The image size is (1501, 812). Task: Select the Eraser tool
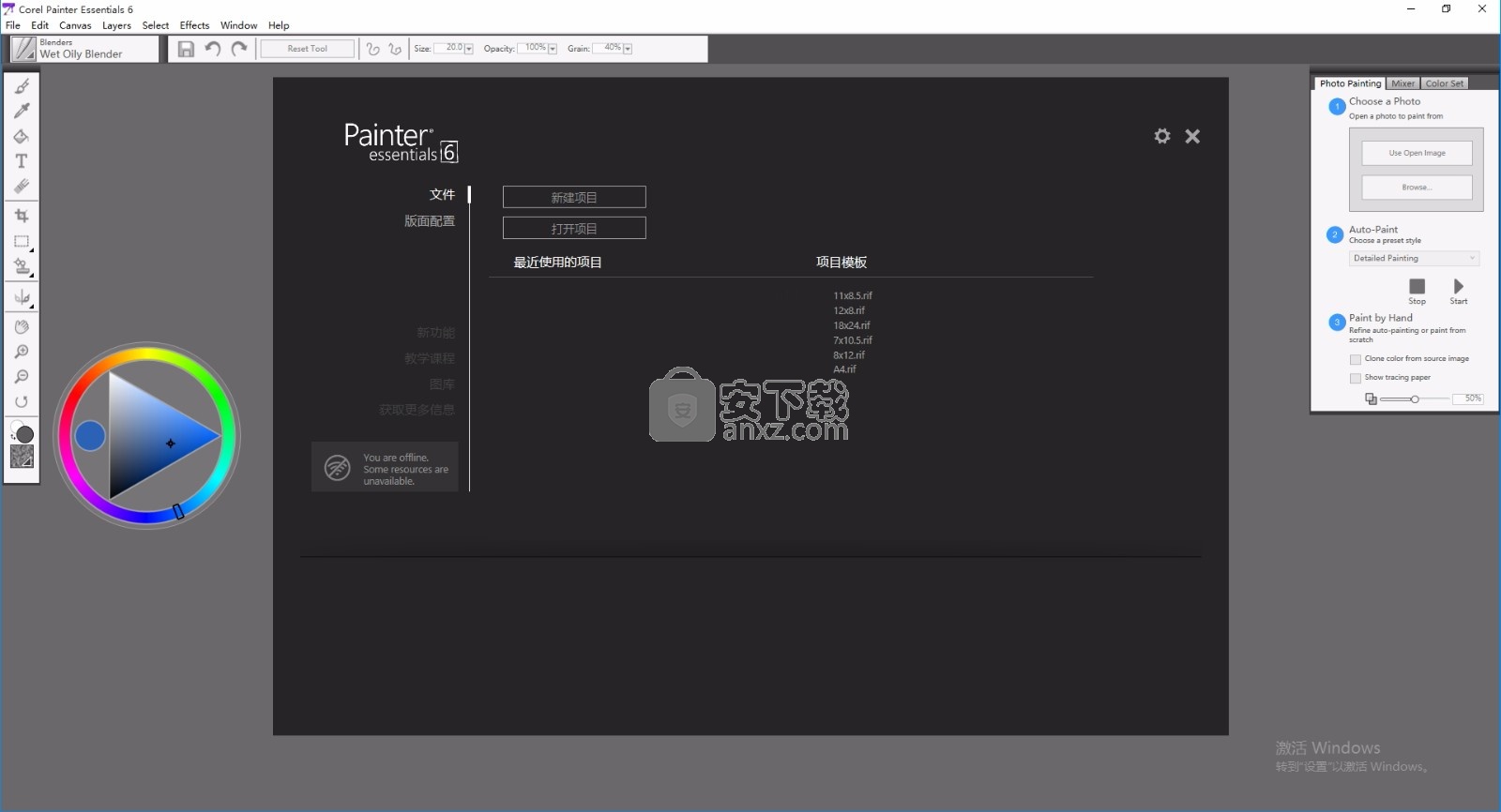click(x=22, y=186)
